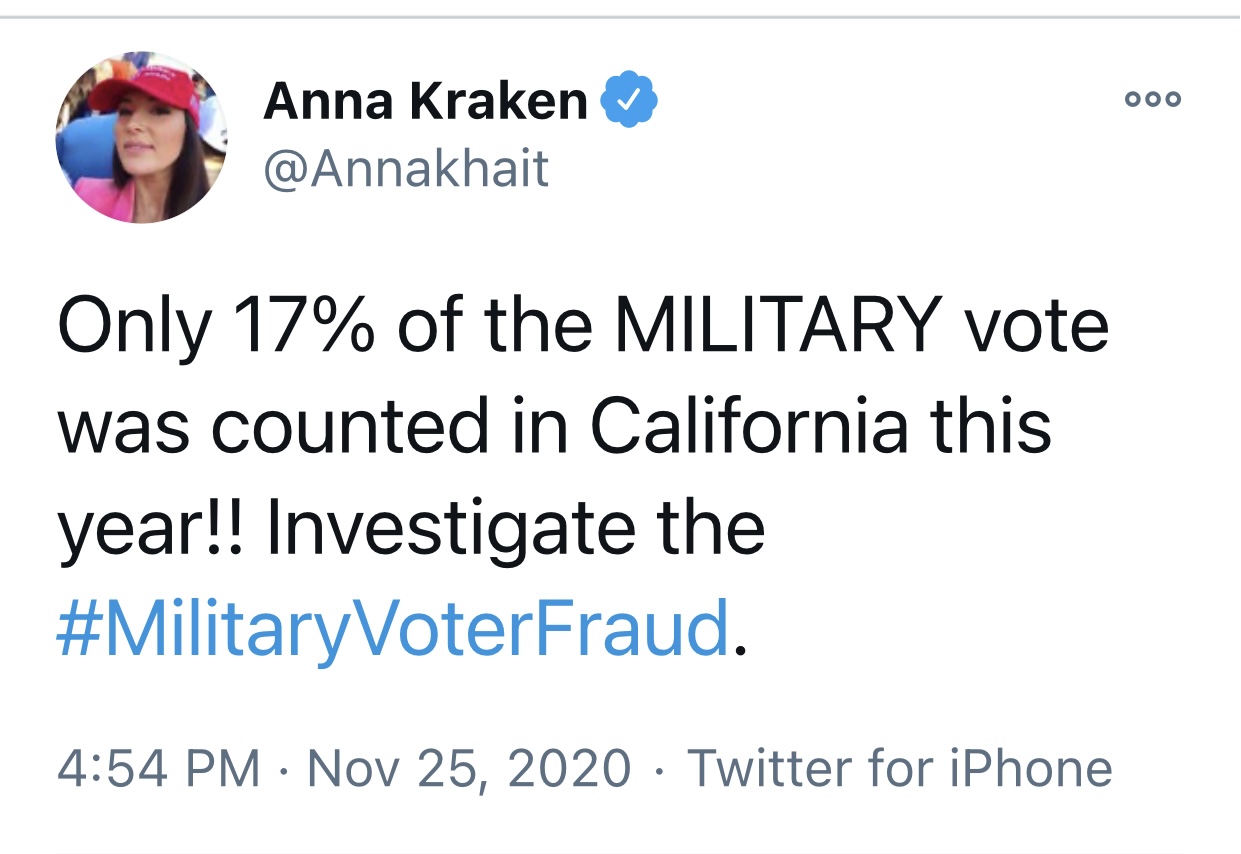Open the #MilitaryVoterFraud hashtag
The height and width of the screenshot is (854, 1241).
[x=392, y=627]
